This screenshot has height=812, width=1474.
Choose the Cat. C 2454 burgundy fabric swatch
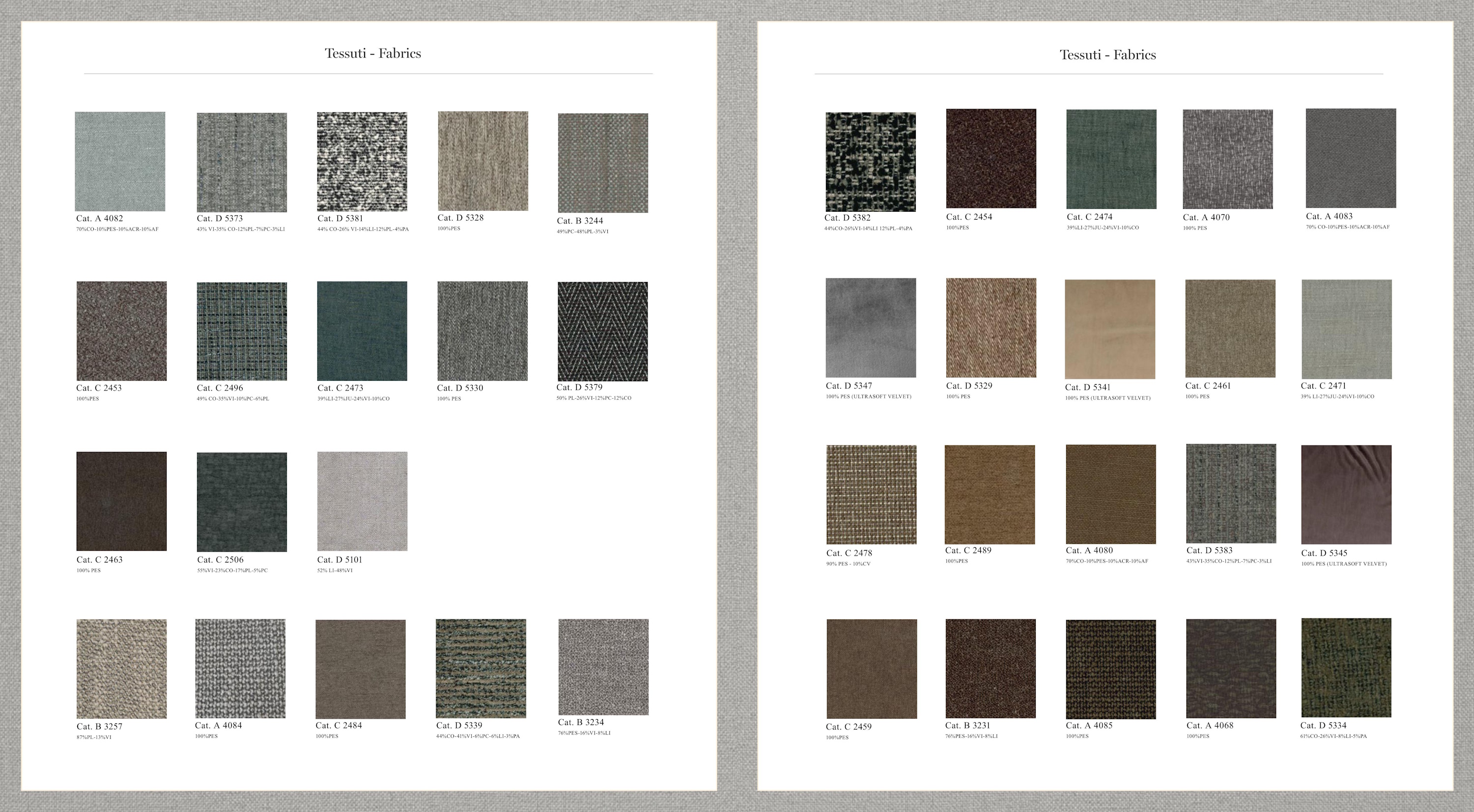991,158
